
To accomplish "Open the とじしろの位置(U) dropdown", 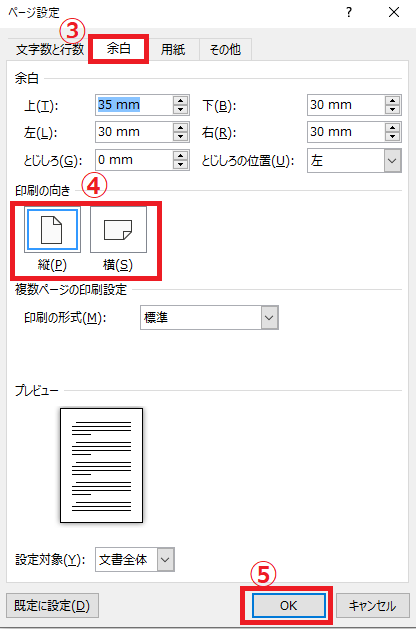I will tap(354, 160).
